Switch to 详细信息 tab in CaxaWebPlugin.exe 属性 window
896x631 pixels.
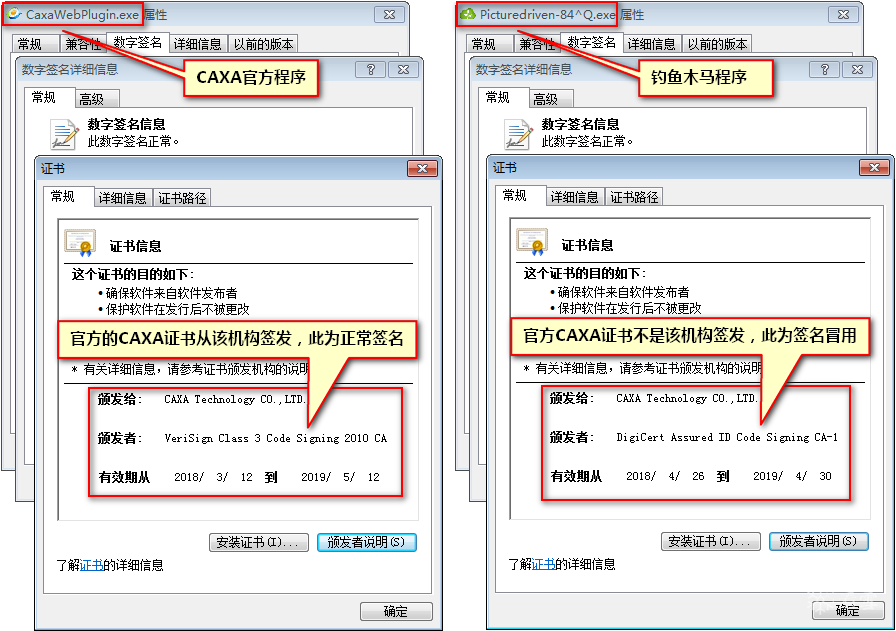pos(198,44)
